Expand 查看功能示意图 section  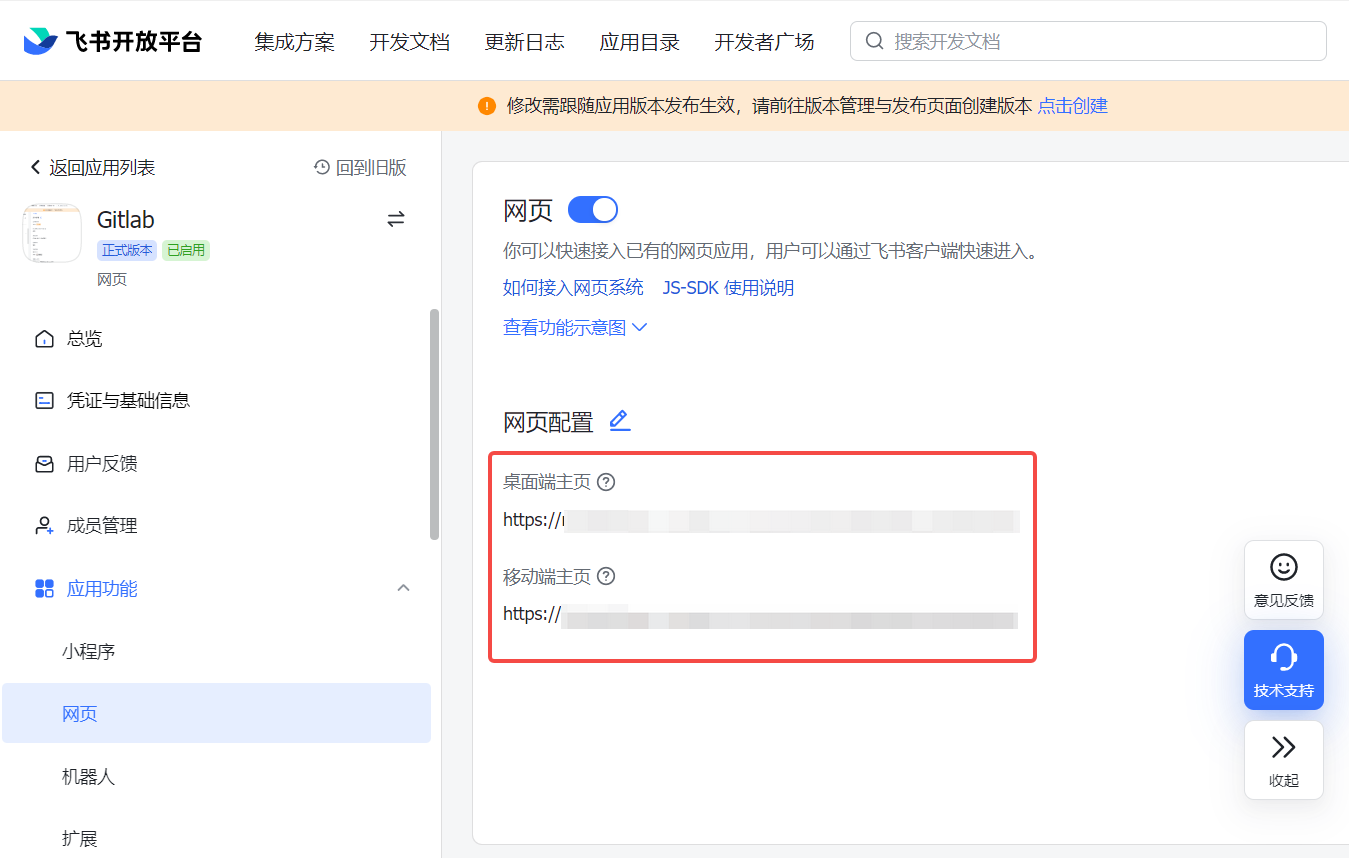[x=575, y=328]
